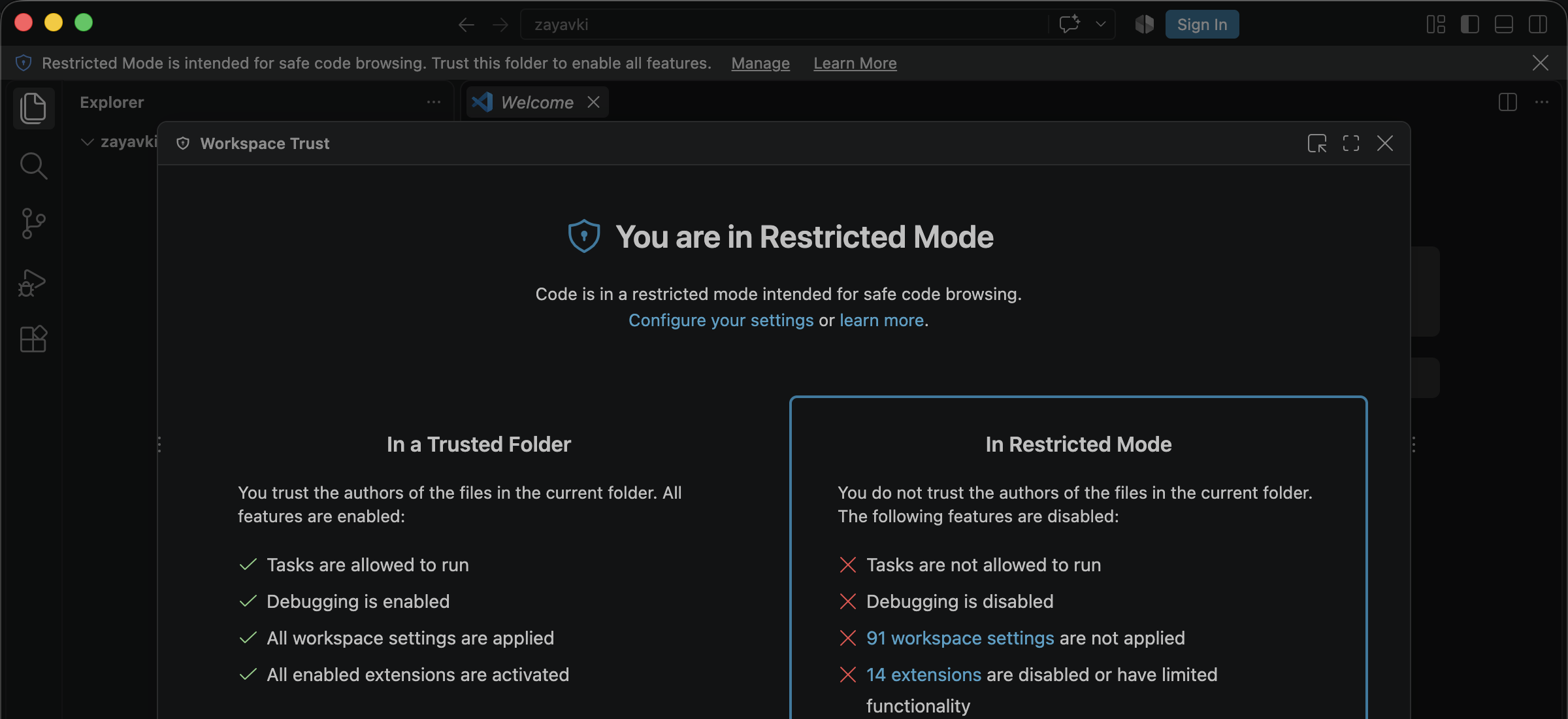This screenshot has height=719, width=1568.
Task: Click the Sign In button
Action: tap(1202, 24)
